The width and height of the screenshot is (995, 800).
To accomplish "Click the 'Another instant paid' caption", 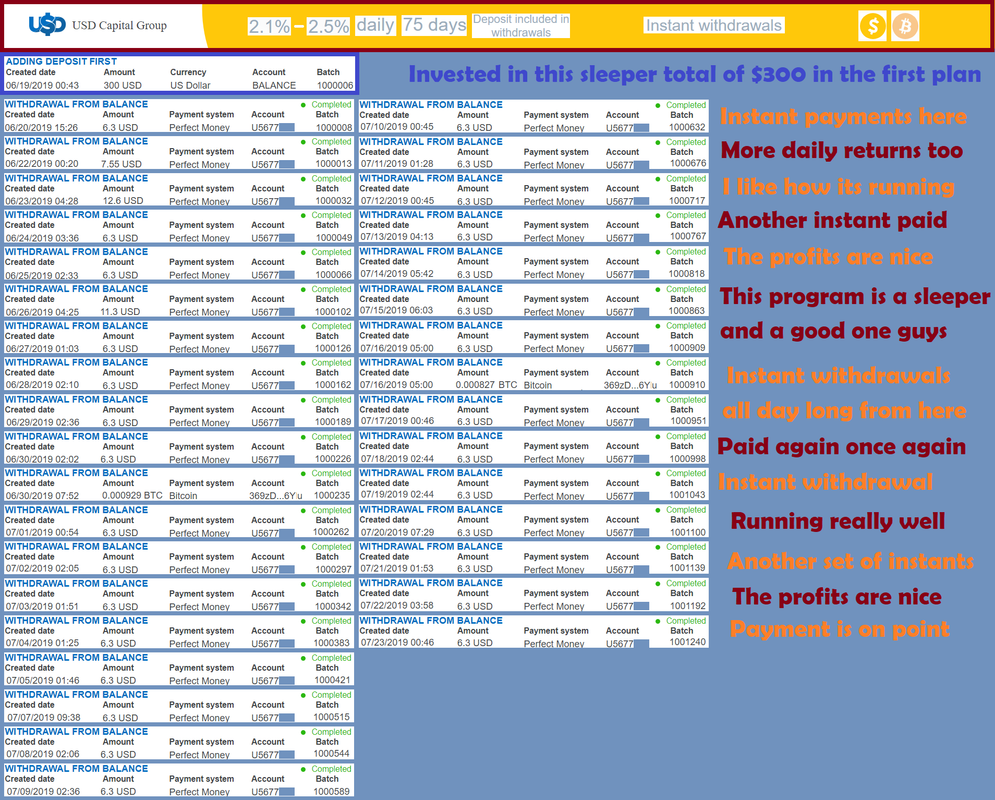I will [833, 220].
